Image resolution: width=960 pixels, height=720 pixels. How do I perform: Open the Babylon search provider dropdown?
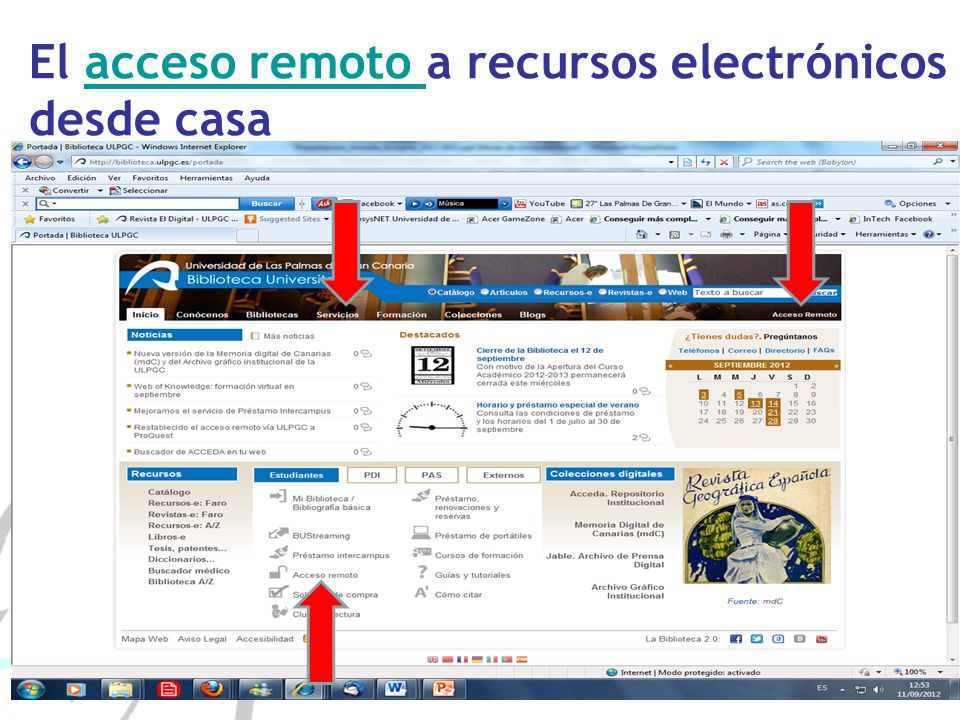point(953,162)
